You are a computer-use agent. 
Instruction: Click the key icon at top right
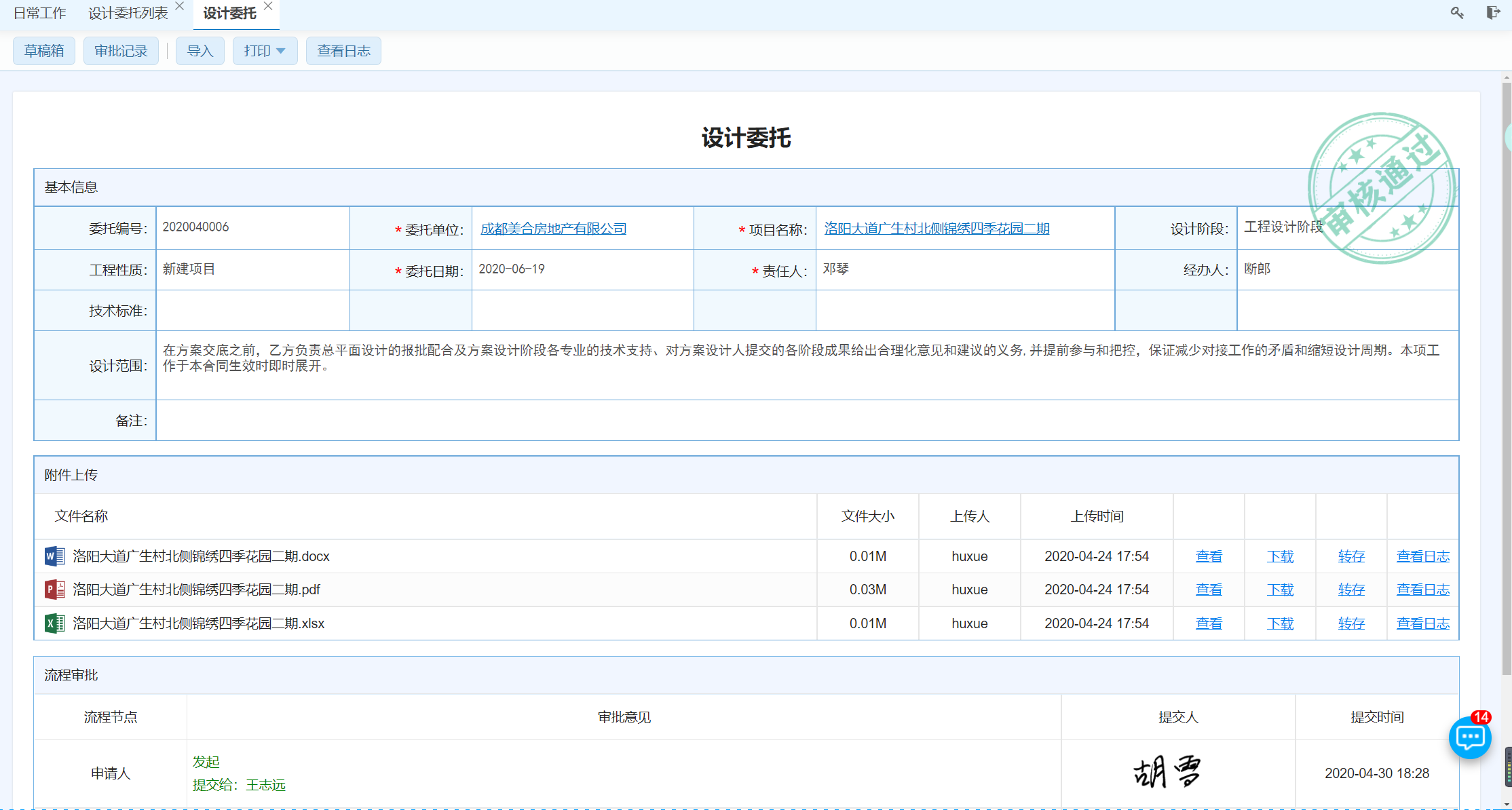click(1457, 13)
